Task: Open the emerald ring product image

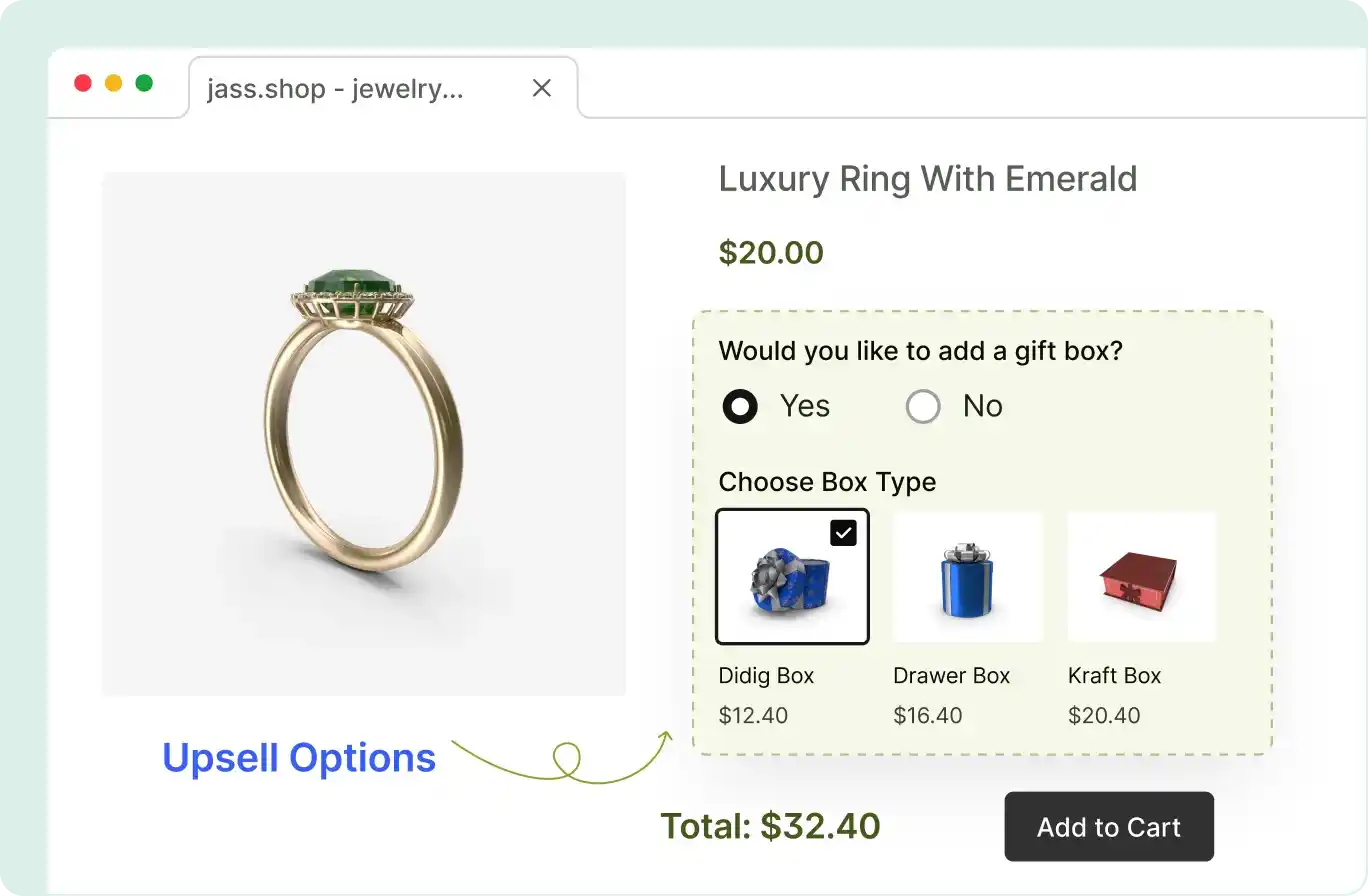Action: [364, 434]
